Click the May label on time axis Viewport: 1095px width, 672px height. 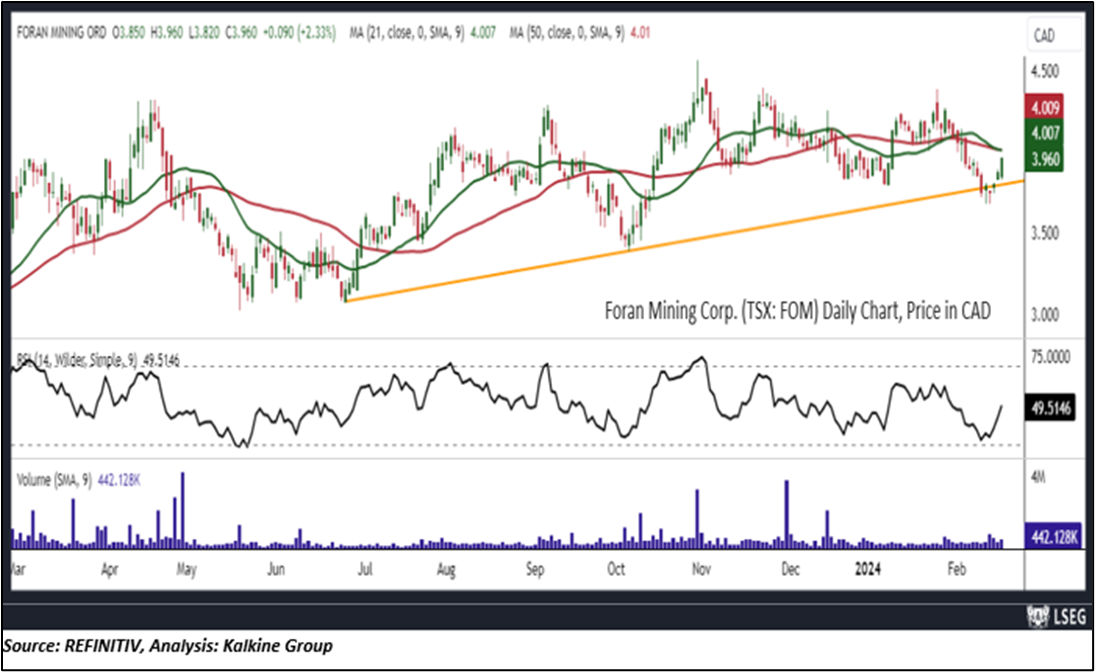click(x=186, y=570)
